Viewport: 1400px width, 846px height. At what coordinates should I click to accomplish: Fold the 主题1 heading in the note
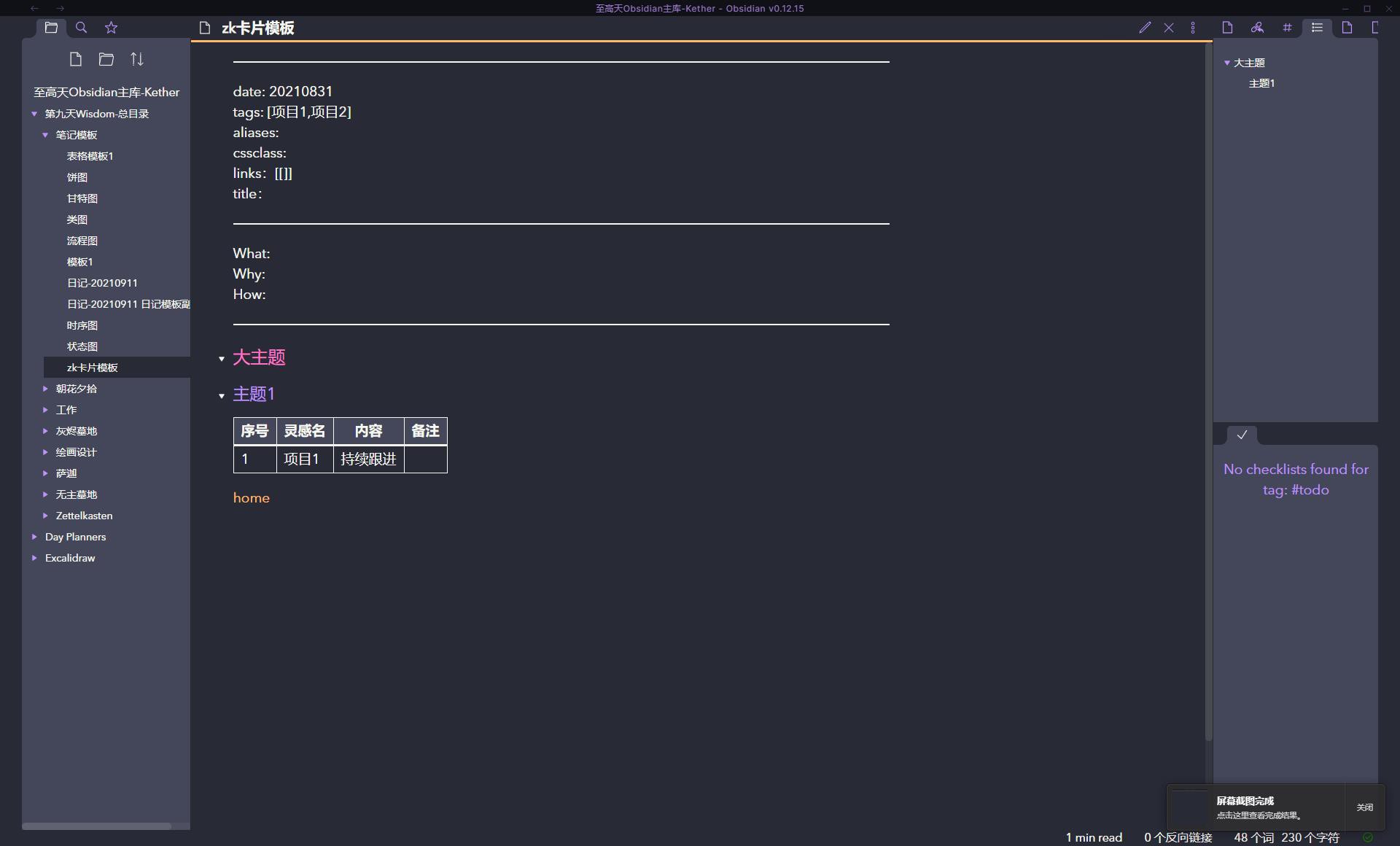tap(222, 396)
